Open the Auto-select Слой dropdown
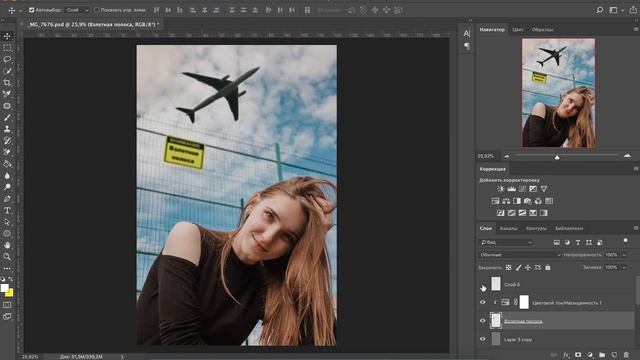This screenshot has height=360, width=640. coord(77,10)
